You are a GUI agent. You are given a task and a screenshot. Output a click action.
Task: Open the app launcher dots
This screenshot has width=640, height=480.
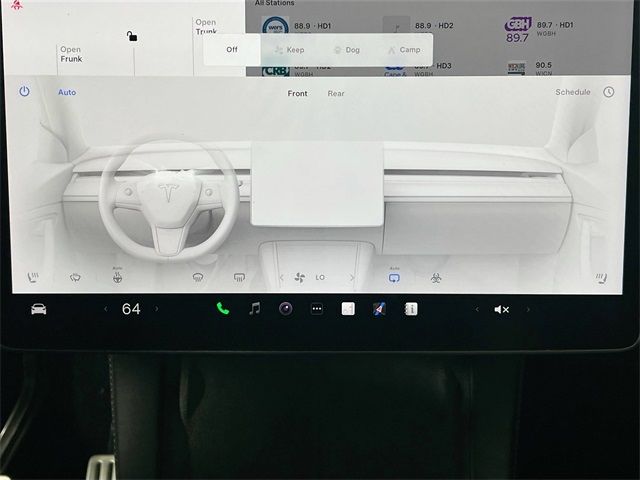317,309
